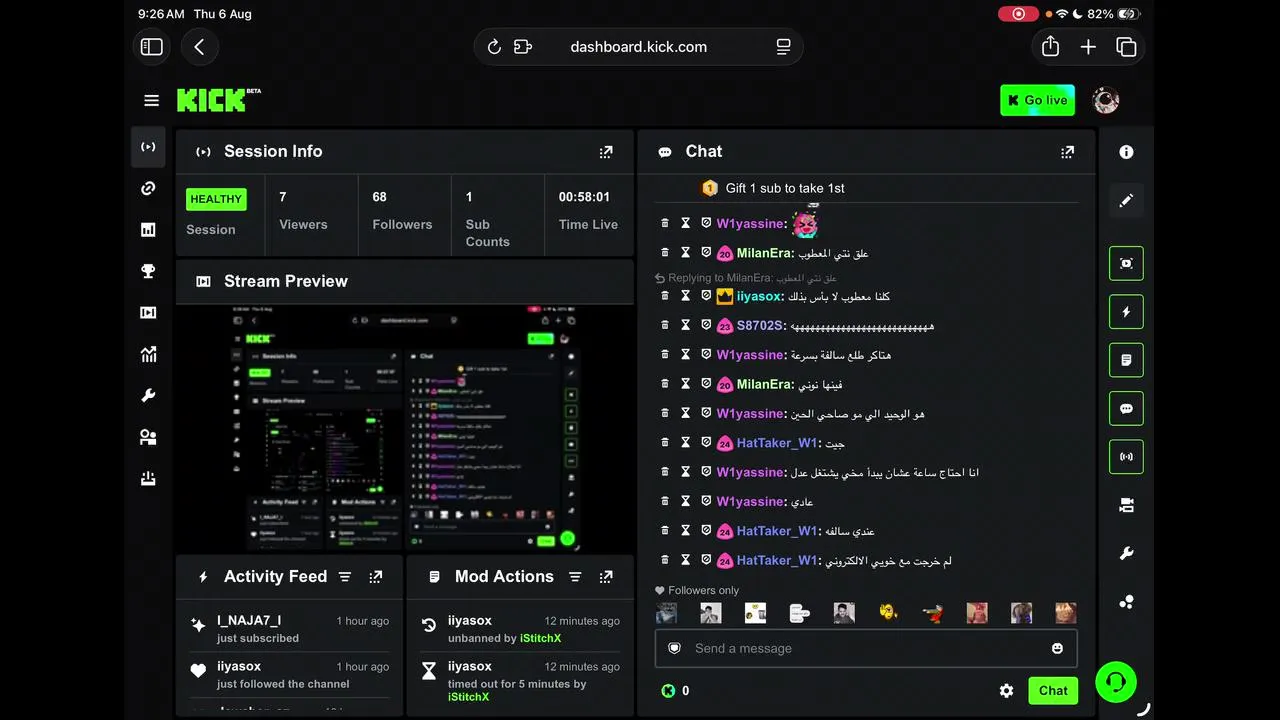
Task: Pop out the Mod Actions panel
Action: pos(606,577)
